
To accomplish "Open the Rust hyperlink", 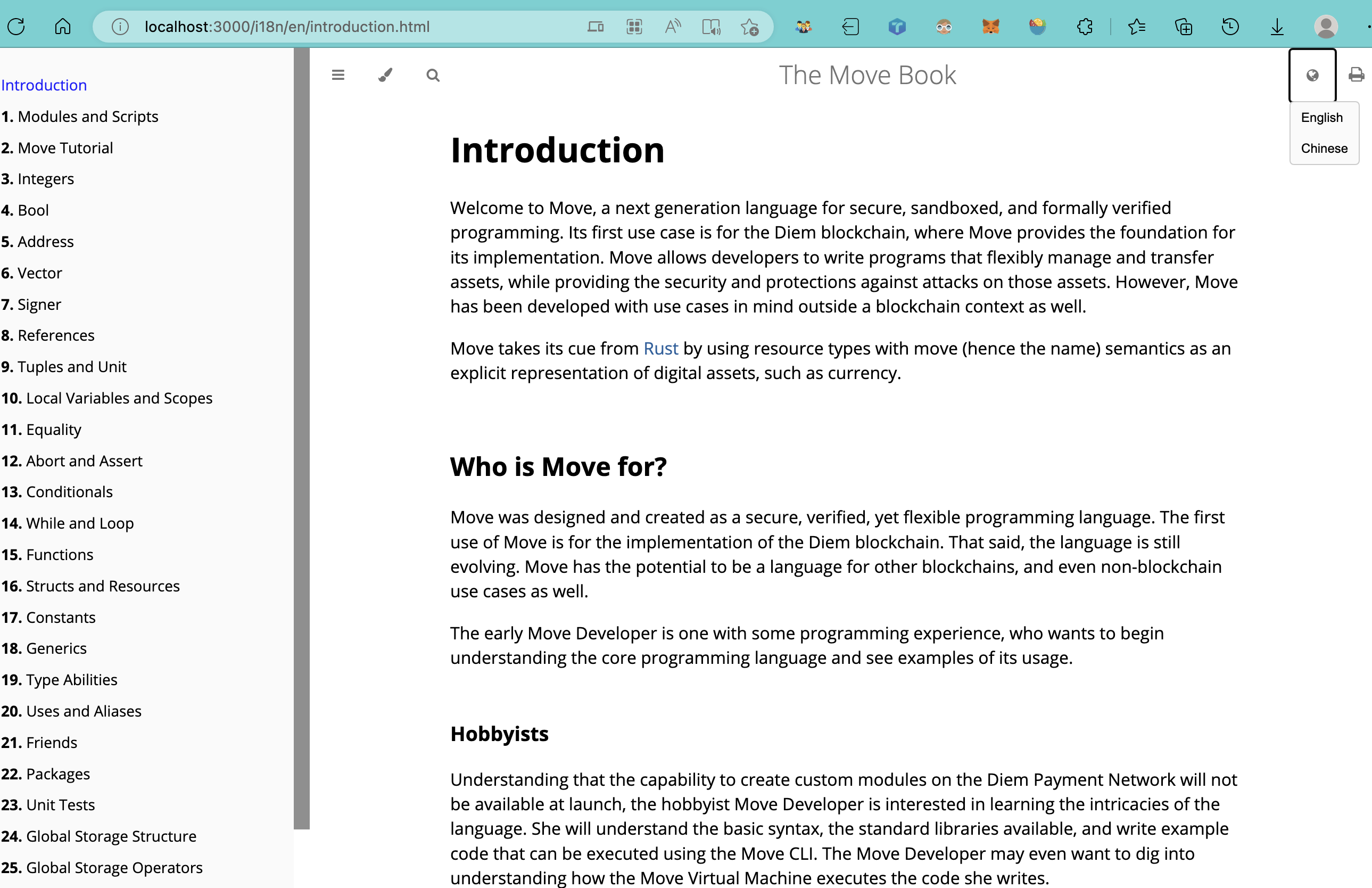I will tap(660, 349).
